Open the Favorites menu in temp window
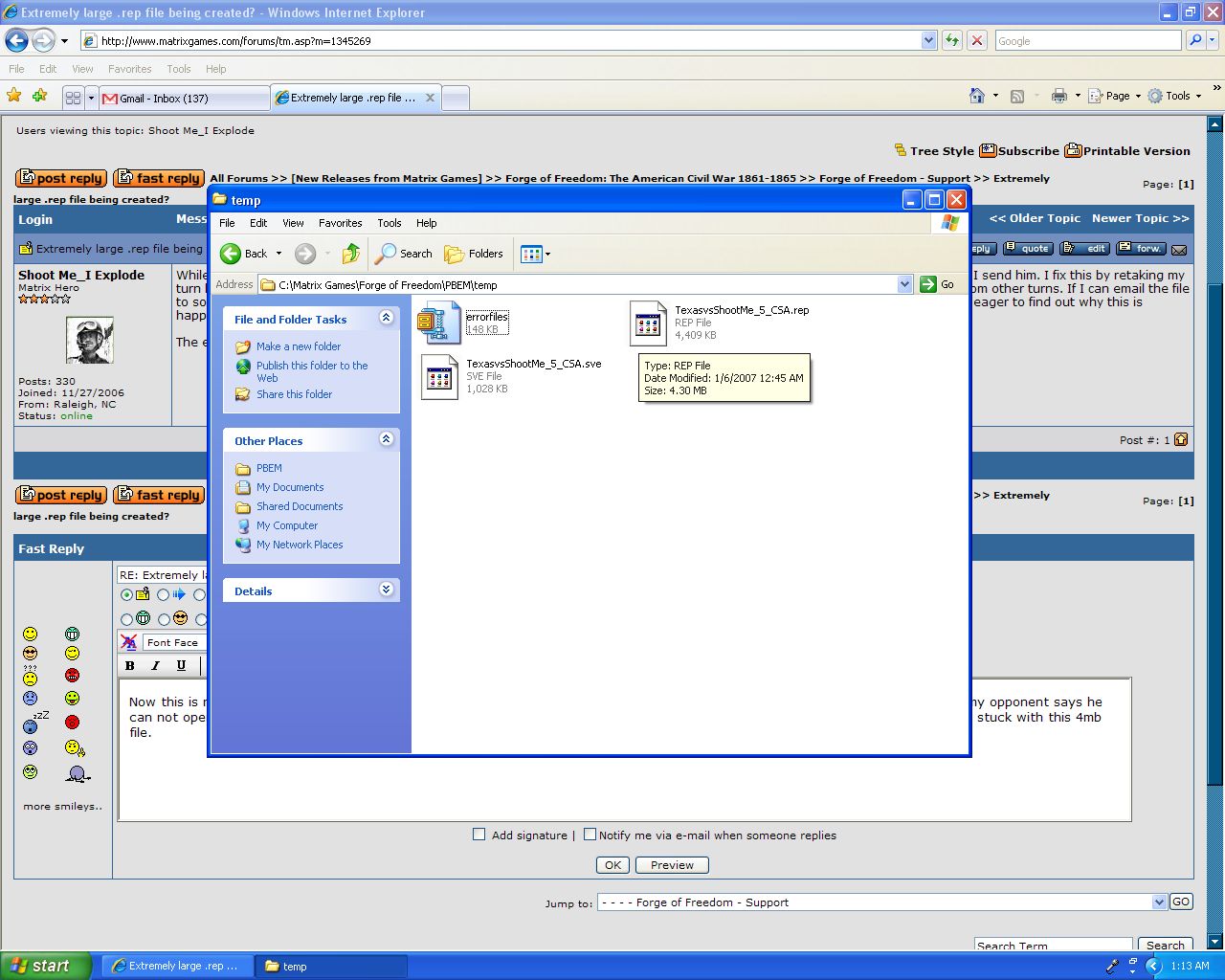The image size is (1225, 980). tap(340, 223)
